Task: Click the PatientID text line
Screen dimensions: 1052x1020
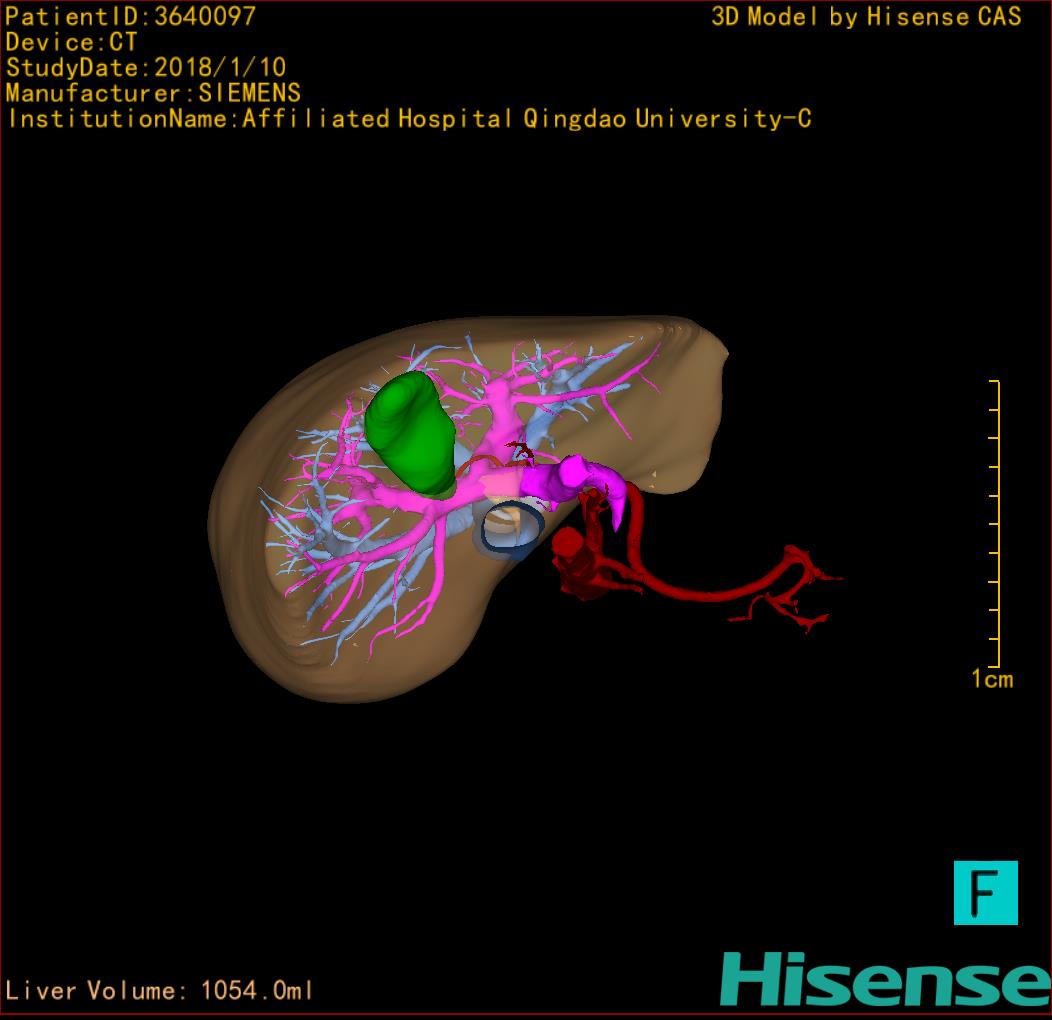Action: (131, 16)
